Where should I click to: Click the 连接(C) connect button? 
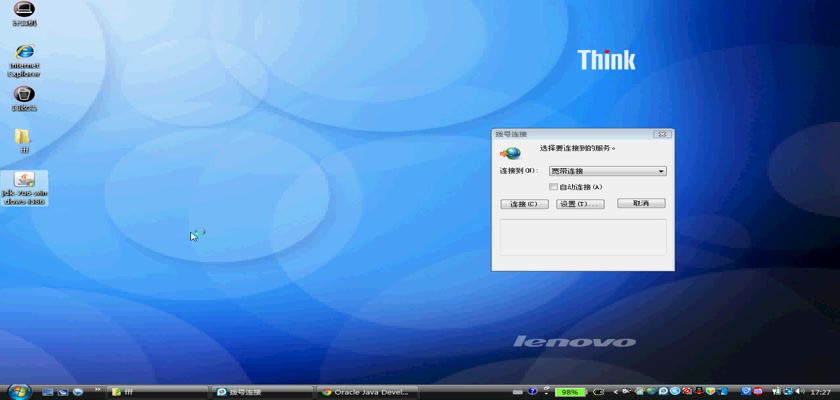(524, 204)
